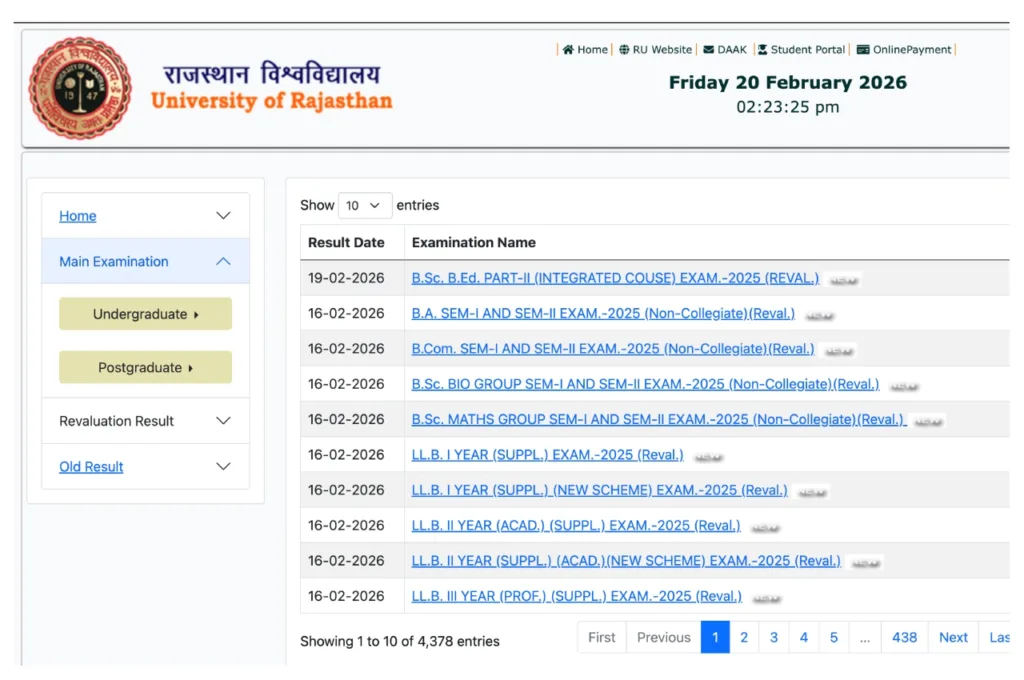Click the Next pagination button

pos(952,637)
